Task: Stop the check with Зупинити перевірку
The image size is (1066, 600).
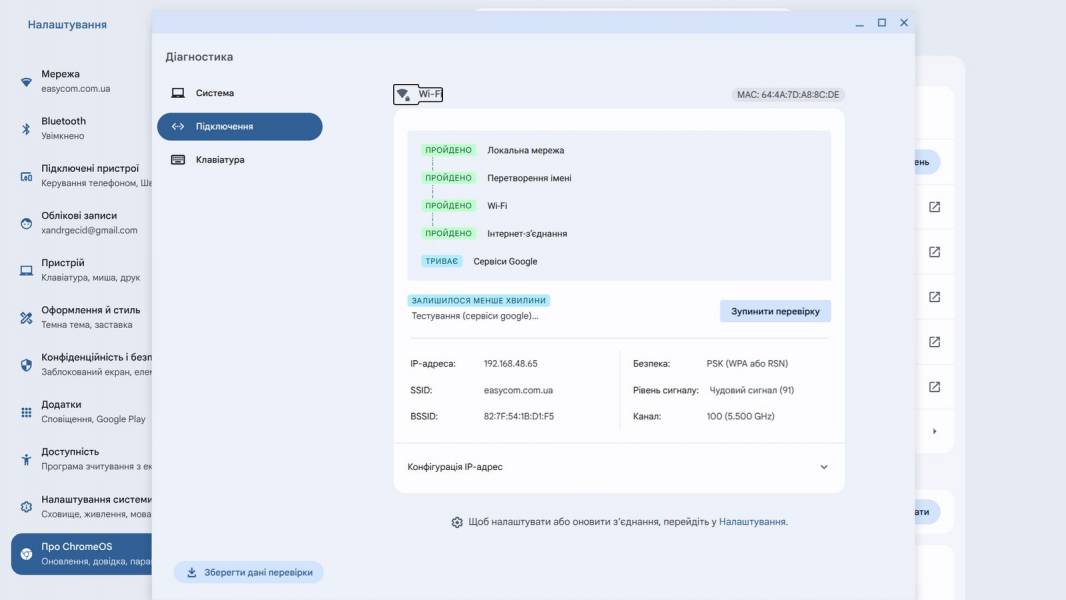Action: pos(775,311)
